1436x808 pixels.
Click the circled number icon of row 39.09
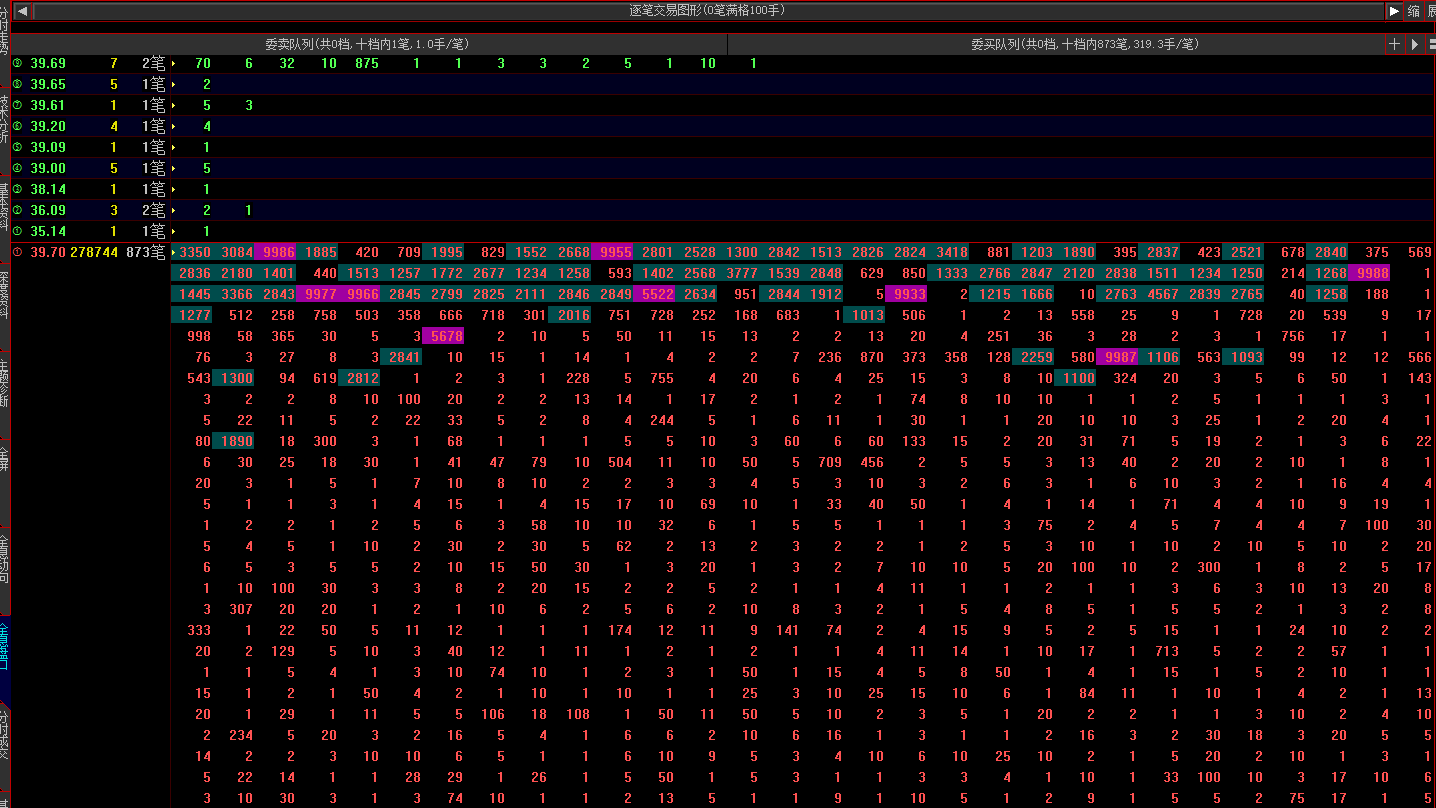pos(17,147)
